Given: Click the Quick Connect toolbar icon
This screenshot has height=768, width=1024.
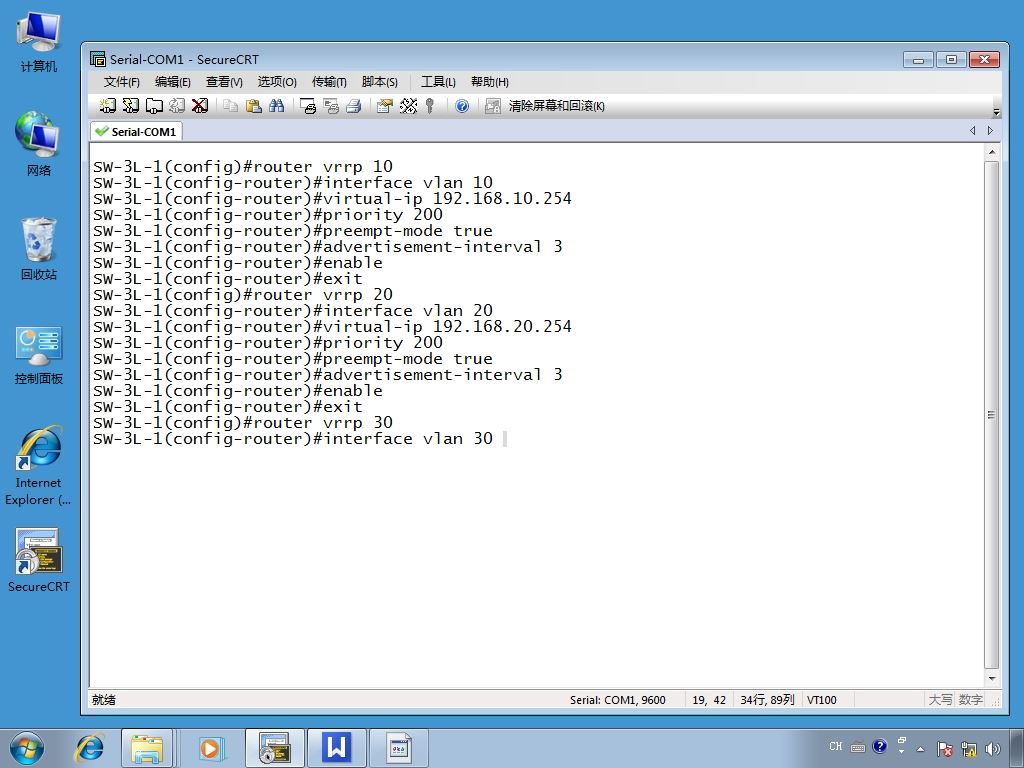Looking at the screenshot, I should (131, 106).
